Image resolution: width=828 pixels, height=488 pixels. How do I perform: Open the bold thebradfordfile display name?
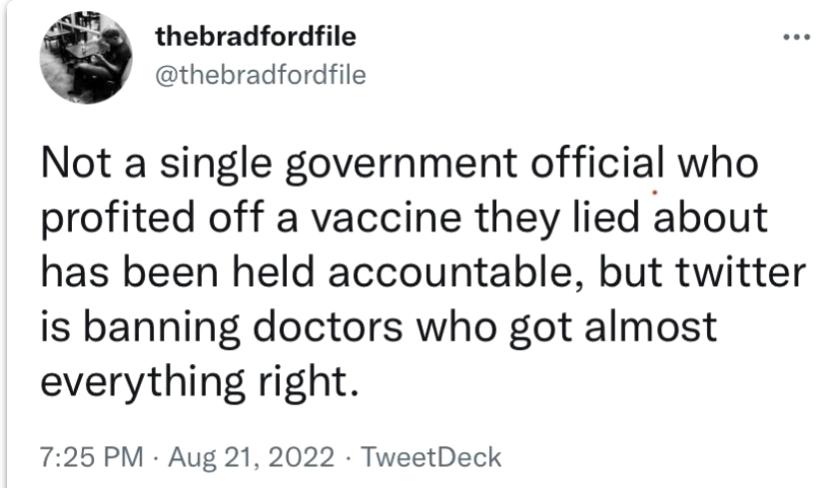(256, 39)
